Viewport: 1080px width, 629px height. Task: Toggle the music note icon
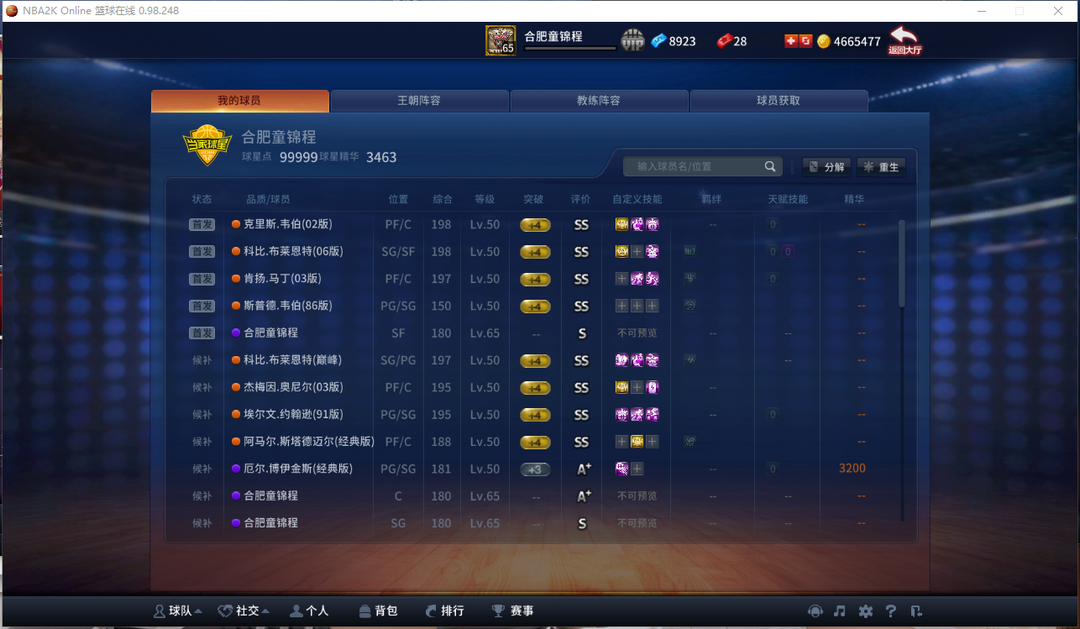840,611
